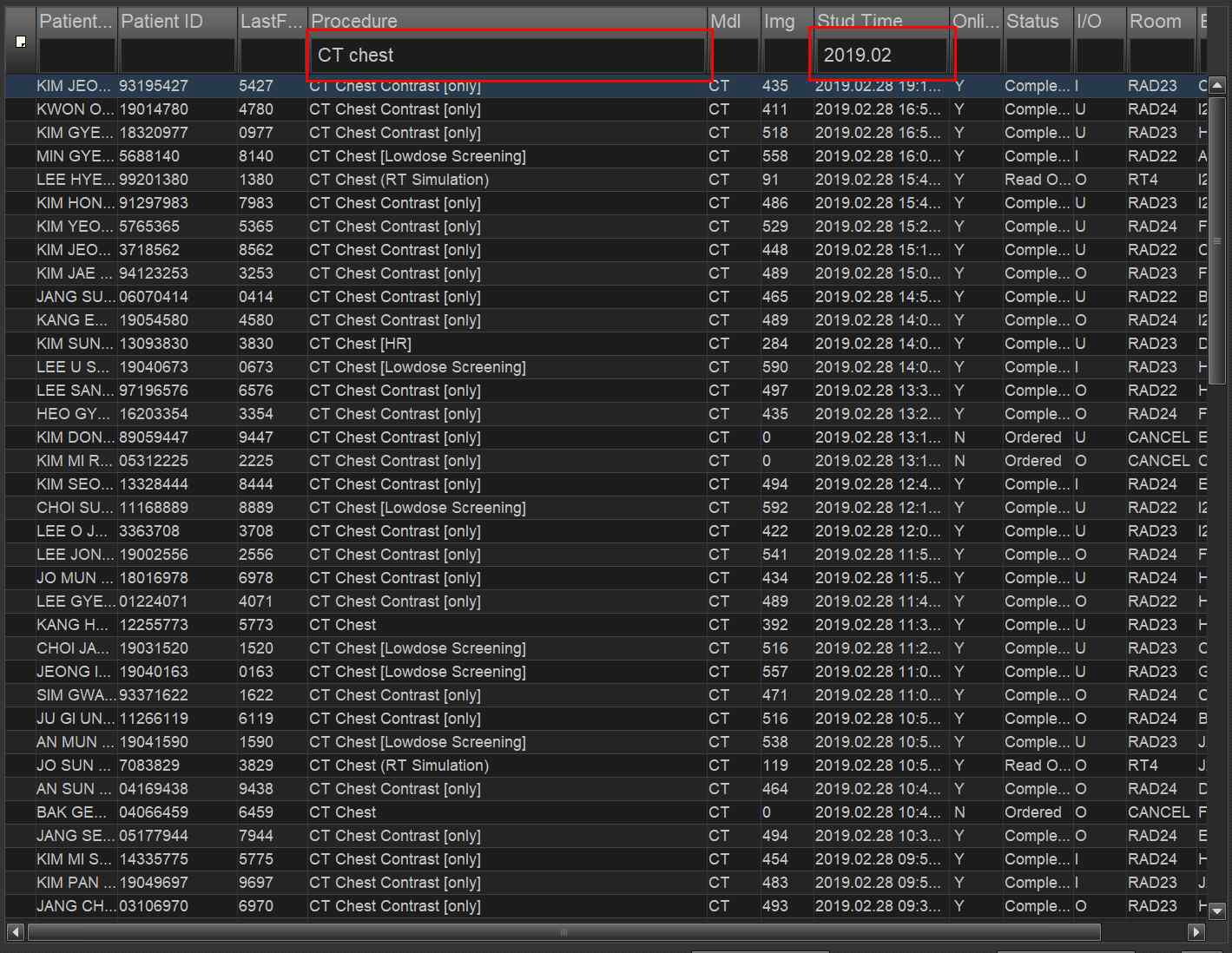The image size is (1232, 953).
Task: Click the Status filter field
Action: point(1038,56)
